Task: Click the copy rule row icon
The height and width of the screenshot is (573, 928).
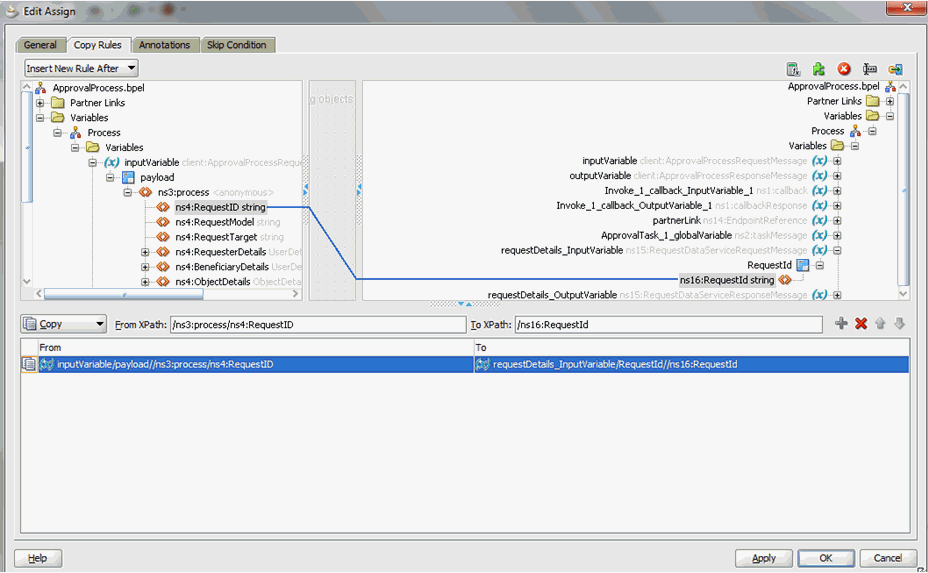Action: point(29,364)
